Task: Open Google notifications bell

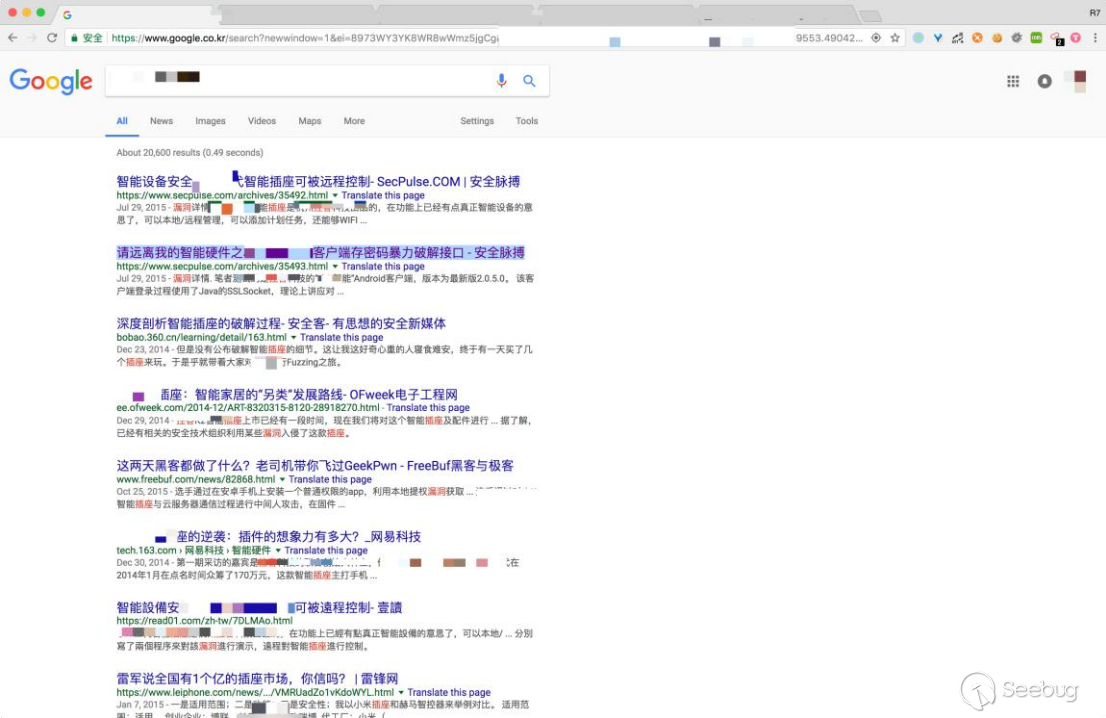Action: (x=1045, y=82)
